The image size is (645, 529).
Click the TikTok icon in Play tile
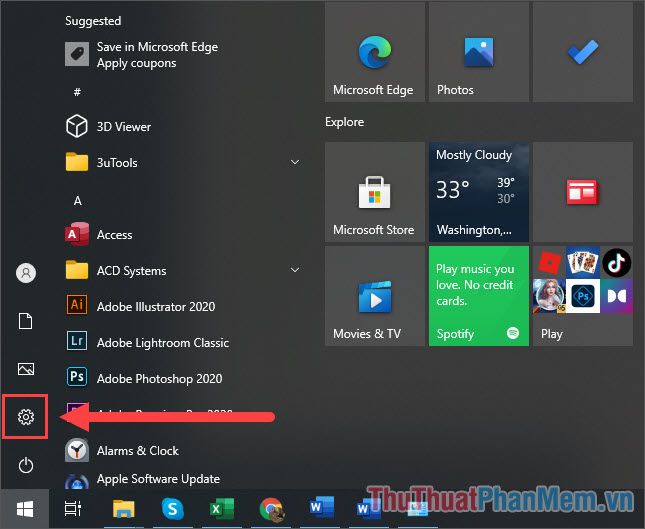pos(617,262)
